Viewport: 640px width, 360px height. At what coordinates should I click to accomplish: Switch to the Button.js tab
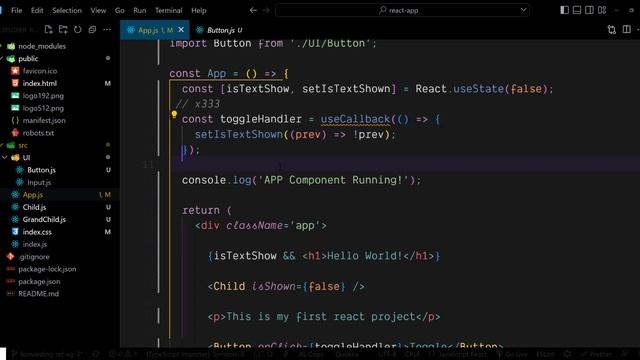pyautogui.click(x=219, y=30)
